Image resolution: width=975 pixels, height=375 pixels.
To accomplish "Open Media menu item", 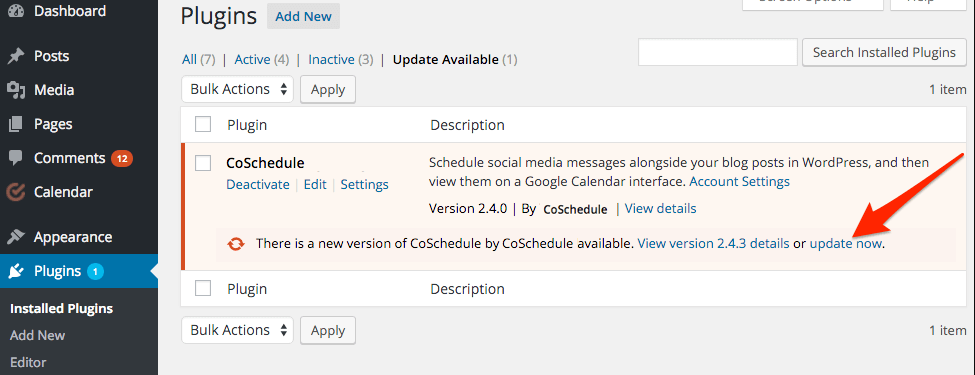I will coord(54,90).
